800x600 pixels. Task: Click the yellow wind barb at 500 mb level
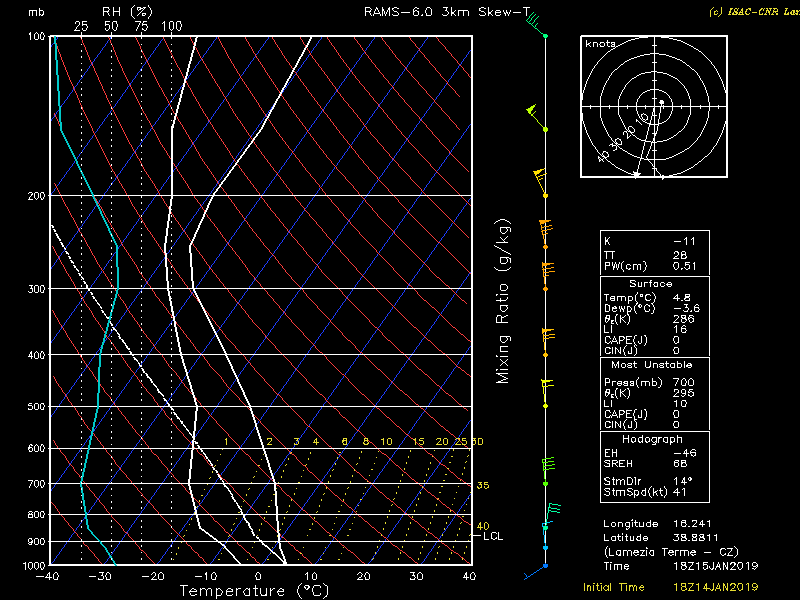547,393
